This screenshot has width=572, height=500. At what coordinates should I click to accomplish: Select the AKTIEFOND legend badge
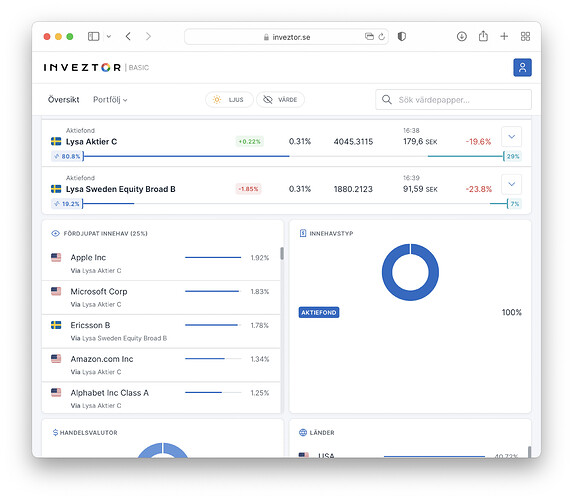click(319, 313)
